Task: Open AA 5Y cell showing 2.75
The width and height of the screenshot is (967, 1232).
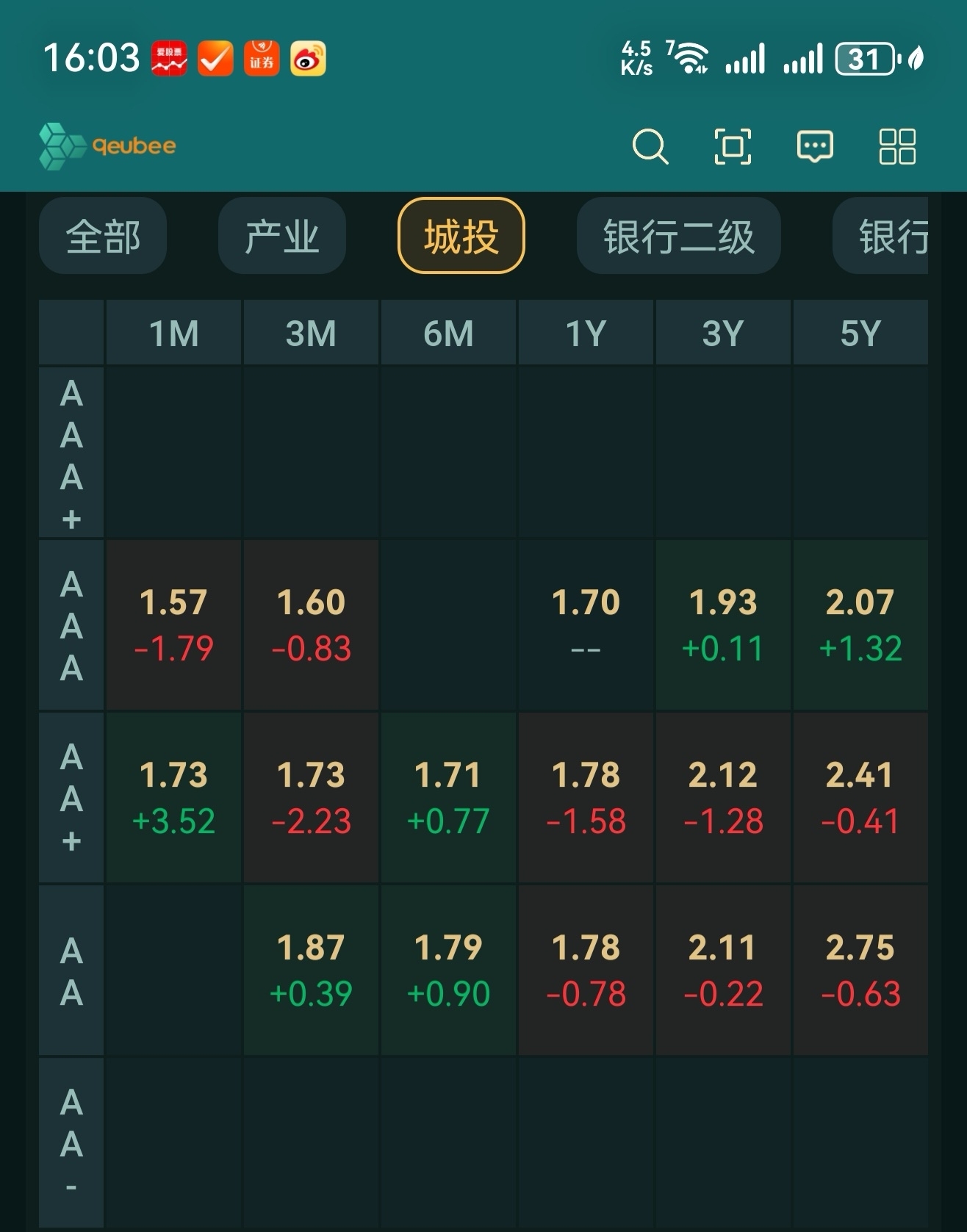Action: pyautogui.click(x=860, y=970)
